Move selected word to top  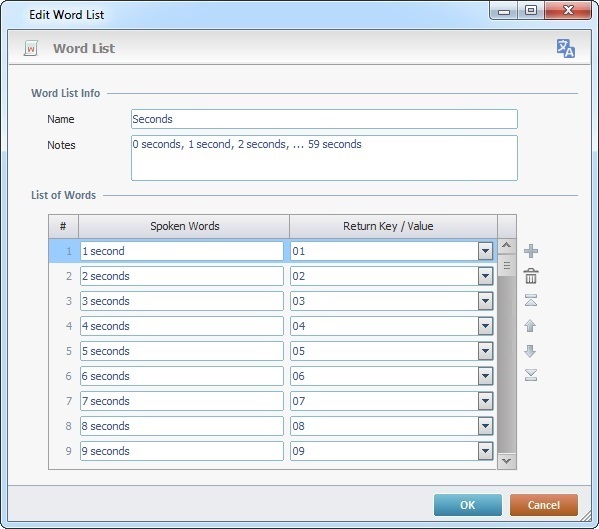click(531, 301)
